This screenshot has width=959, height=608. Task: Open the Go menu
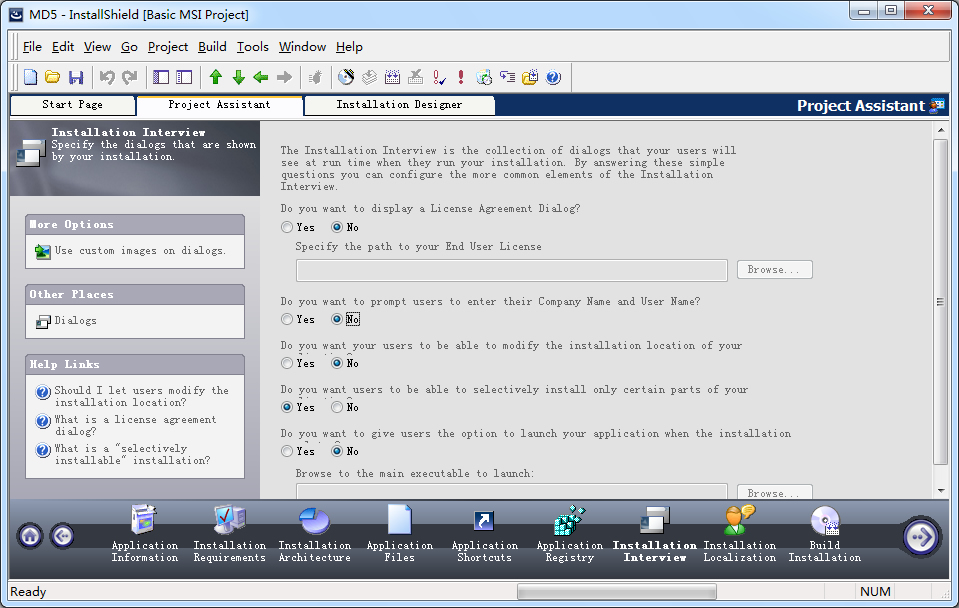point(129,47)
